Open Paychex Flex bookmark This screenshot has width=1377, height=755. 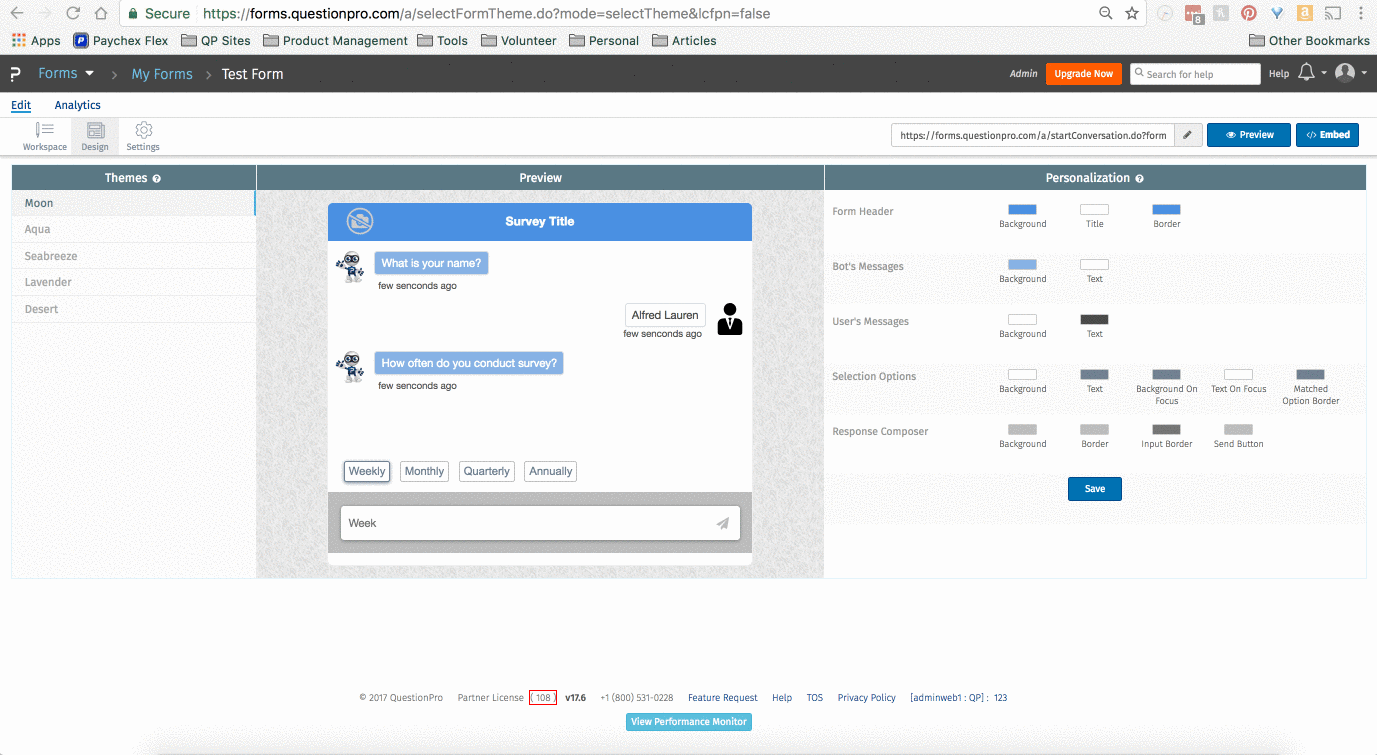(121, 41)
